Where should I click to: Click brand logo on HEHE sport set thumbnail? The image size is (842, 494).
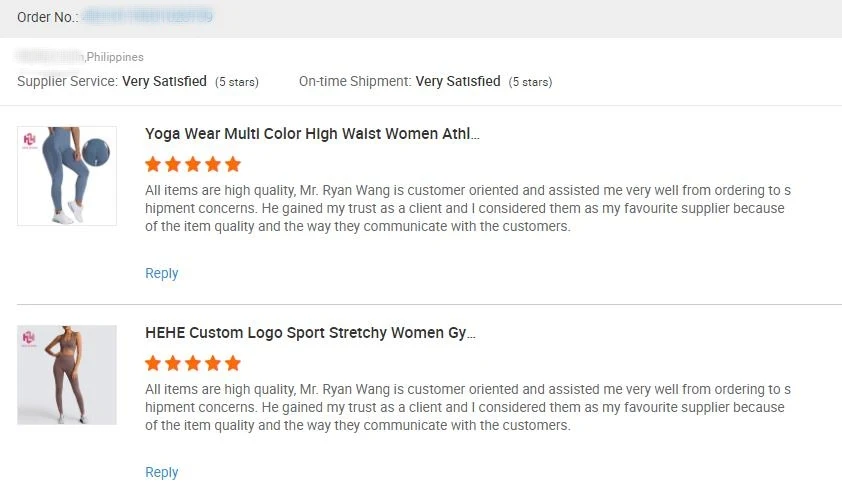[x=29, y=338]
